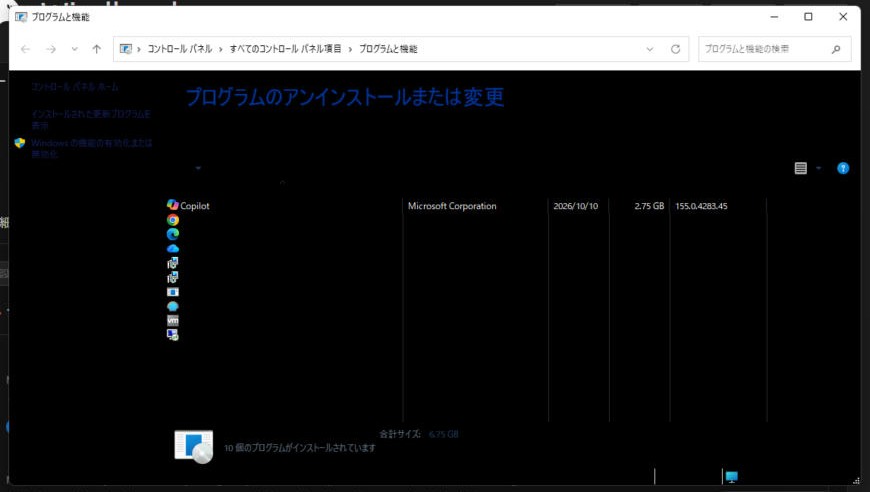Click the プログラムと機能 breadcrumb

388,49
